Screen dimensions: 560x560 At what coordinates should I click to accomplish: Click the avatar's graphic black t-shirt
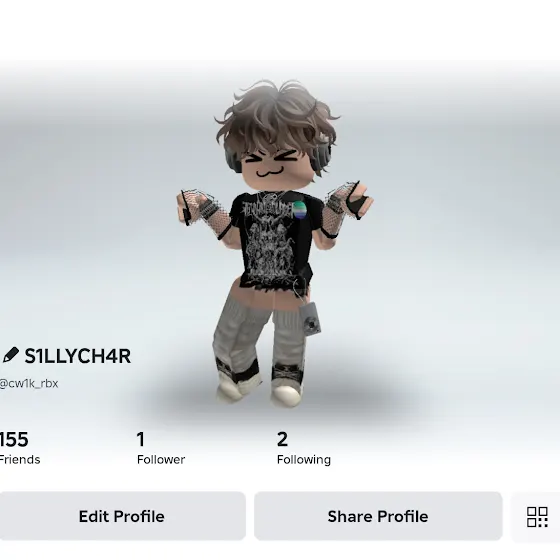pyautogui.click(x=271, y=241)
